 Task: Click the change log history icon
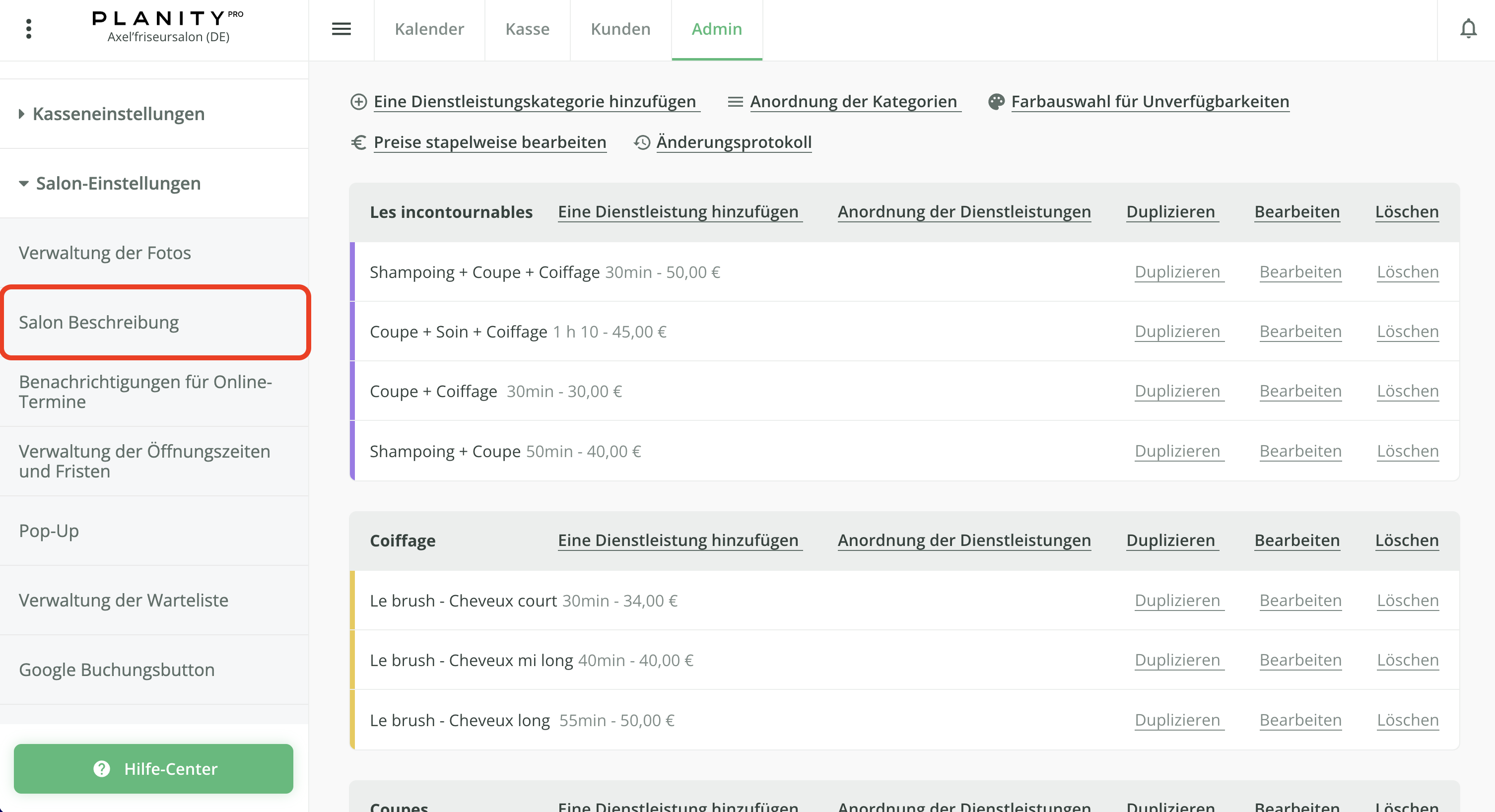click(642, 142)
